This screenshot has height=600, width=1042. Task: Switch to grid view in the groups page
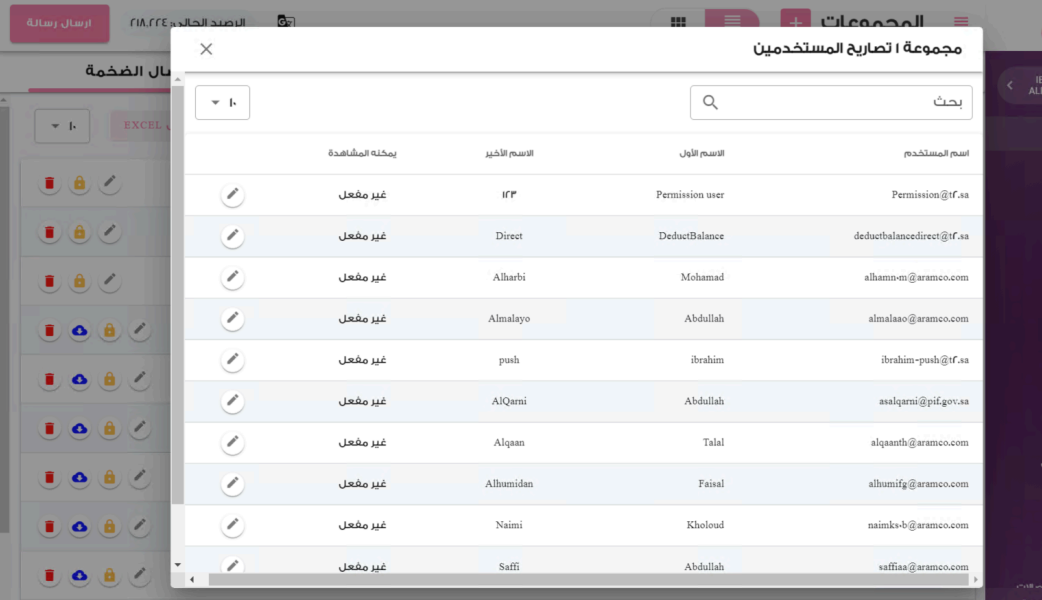tap(678, 22)
